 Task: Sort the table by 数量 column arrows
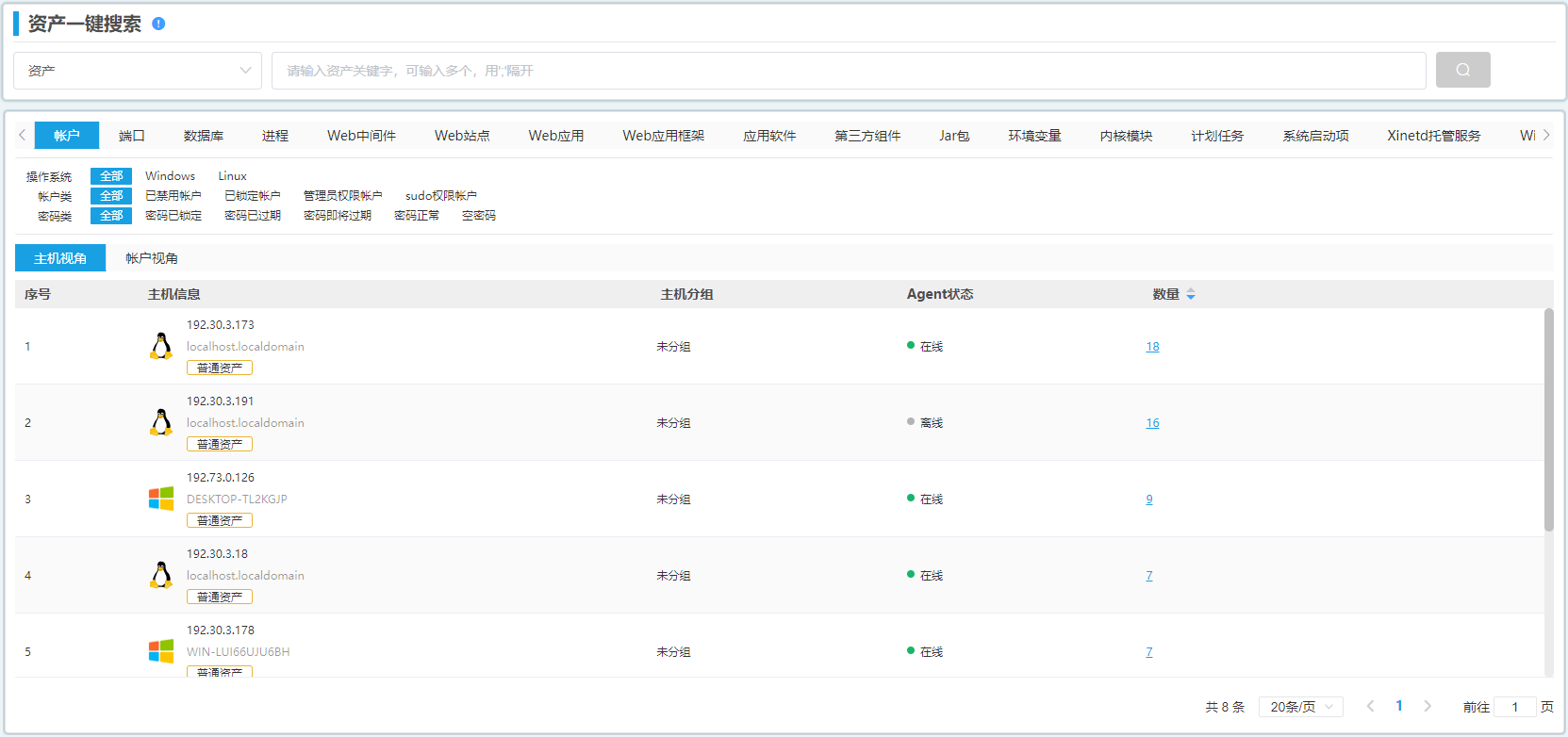[x=1191, y=294]
